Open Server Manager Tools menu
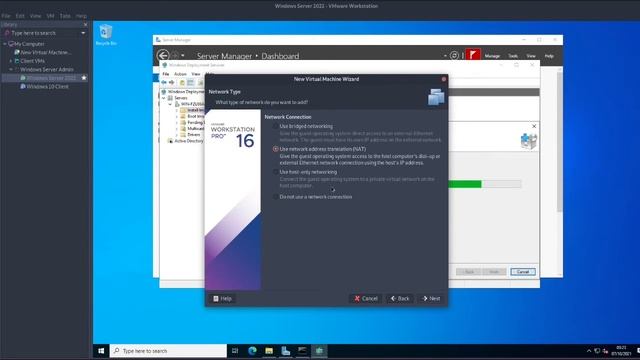640x360 pixels. coord(513,56)
